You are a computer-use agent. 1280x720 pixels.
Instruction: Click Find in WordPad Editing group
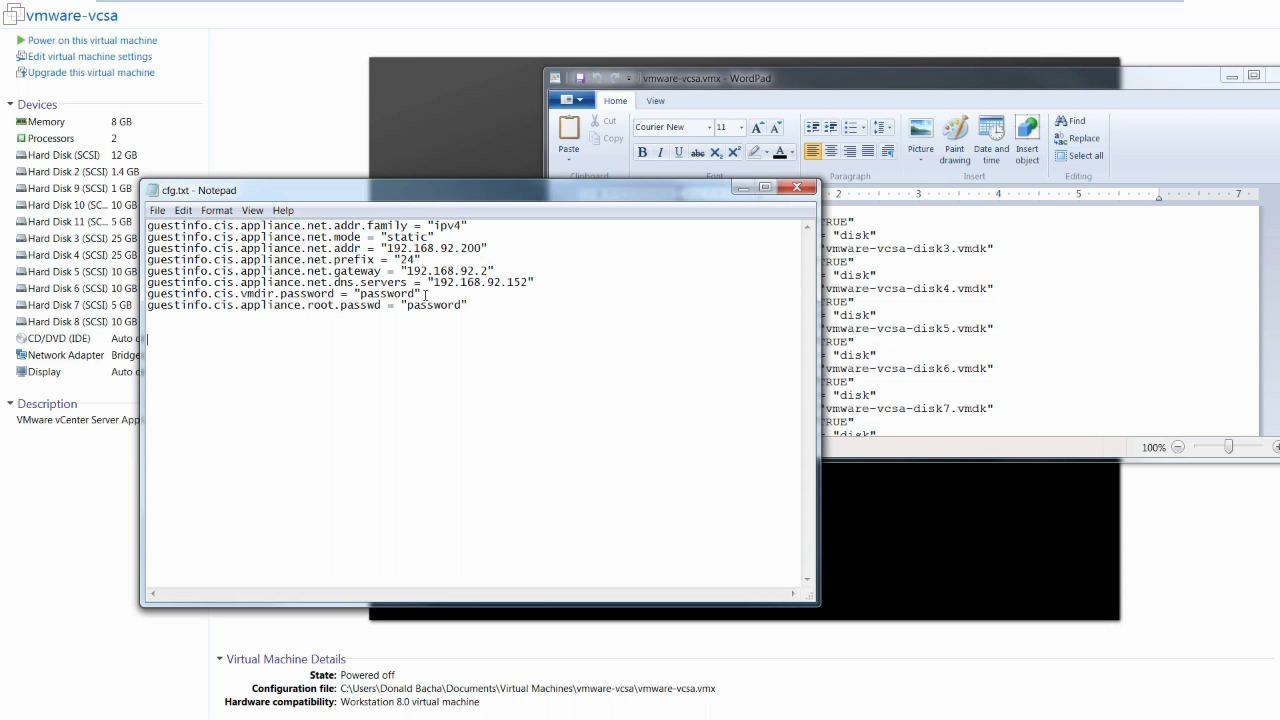pos(1070,121)
